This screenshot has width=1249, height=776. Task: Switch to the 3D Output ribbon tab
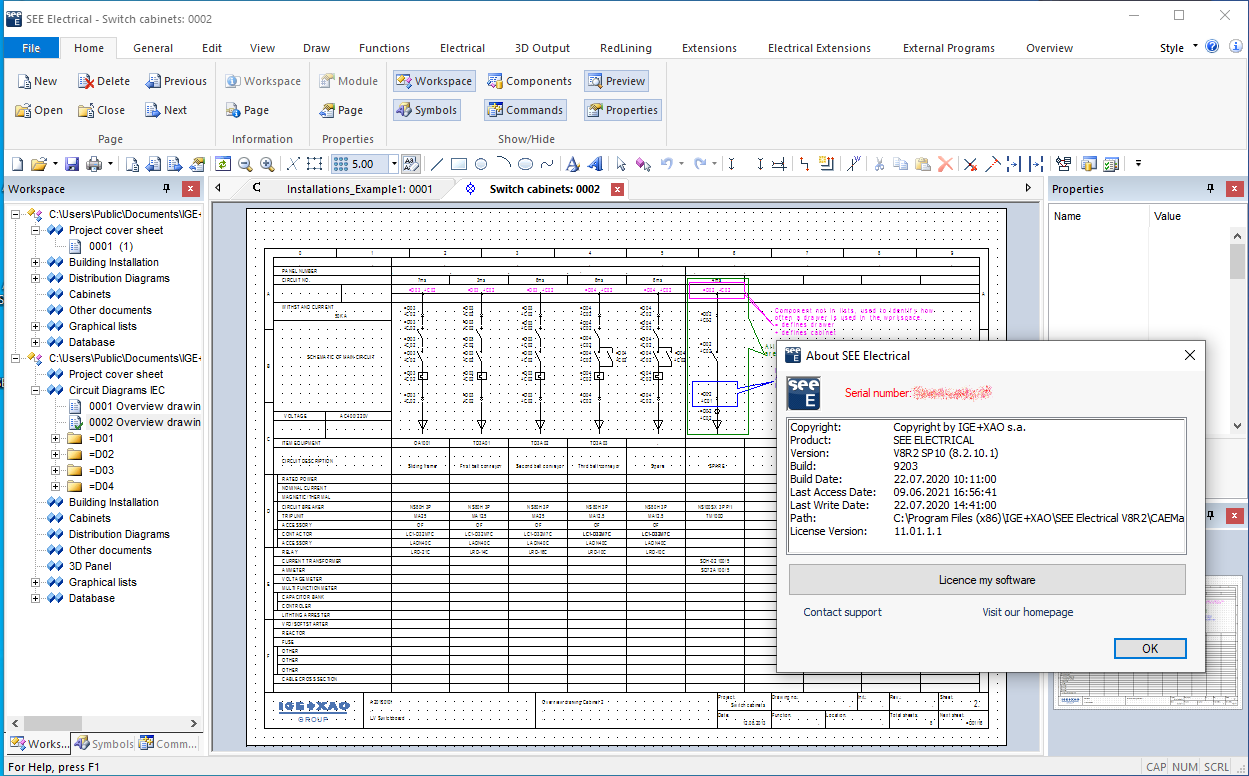point(542,48)
